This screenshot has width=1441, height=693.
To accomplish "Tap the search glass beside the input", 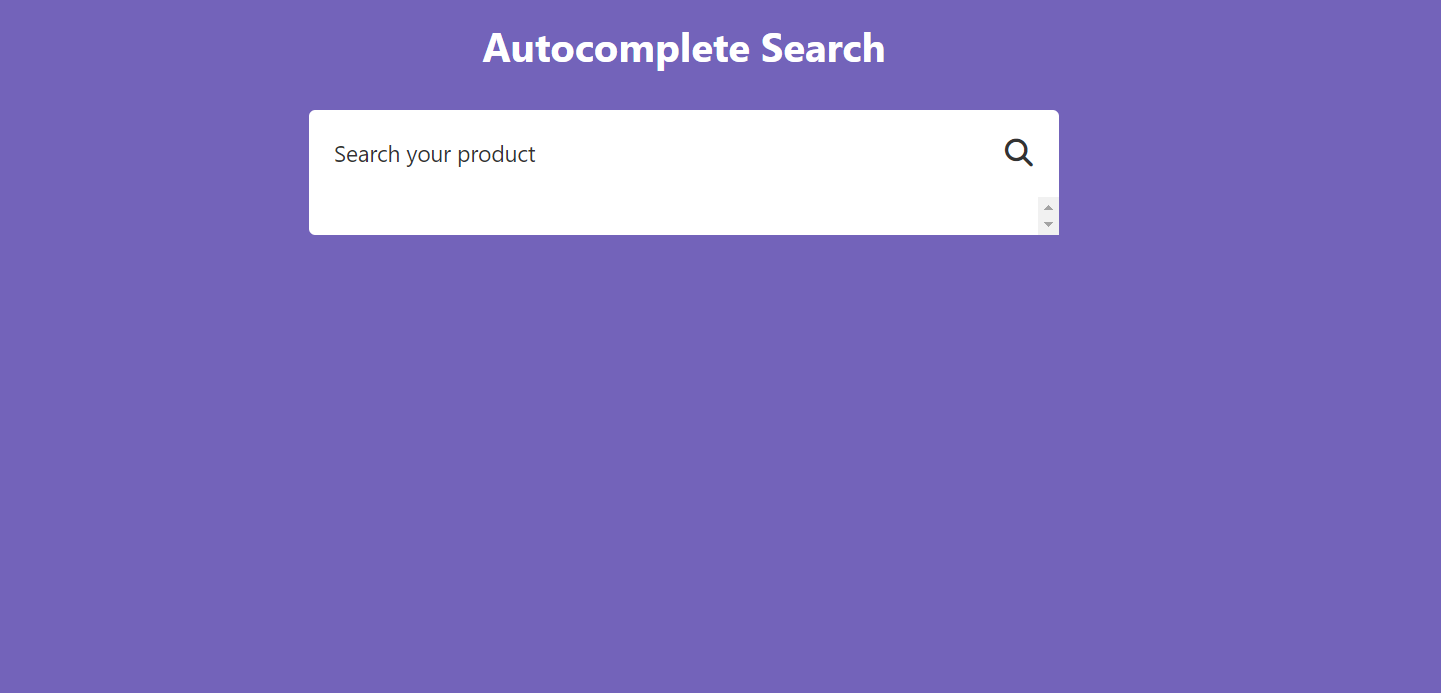I will (1018, 153).
